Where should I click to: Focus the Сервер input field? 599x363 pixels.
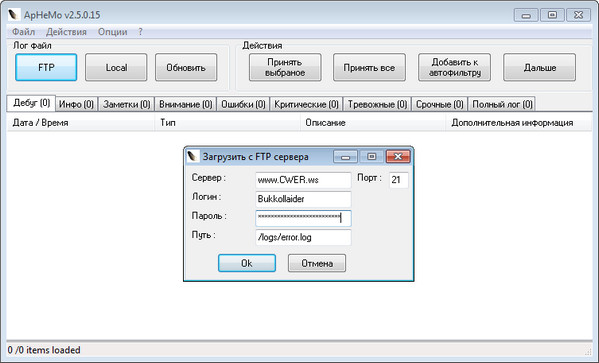click(303, 180)
